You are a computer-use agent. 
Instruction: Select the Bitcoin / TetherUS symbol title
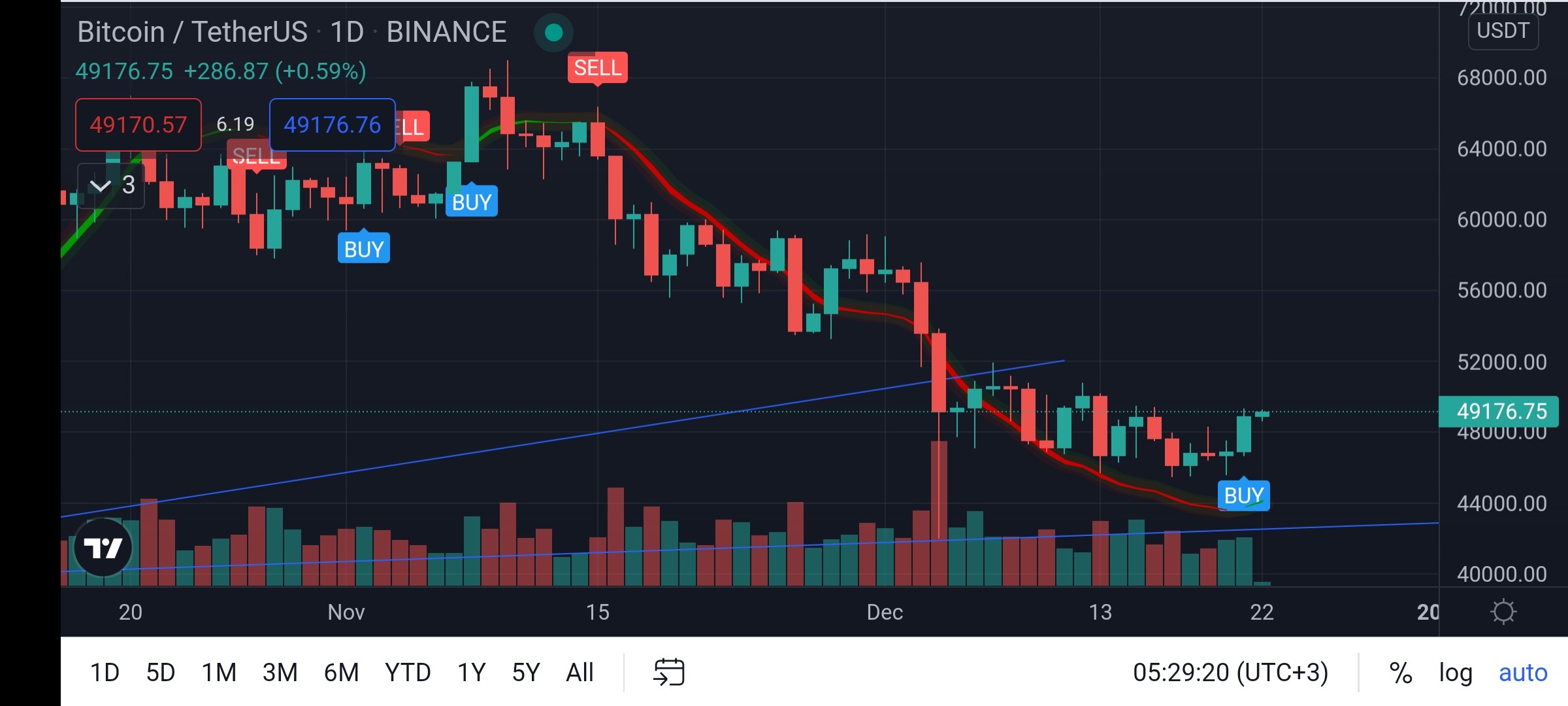pos(192,32)
